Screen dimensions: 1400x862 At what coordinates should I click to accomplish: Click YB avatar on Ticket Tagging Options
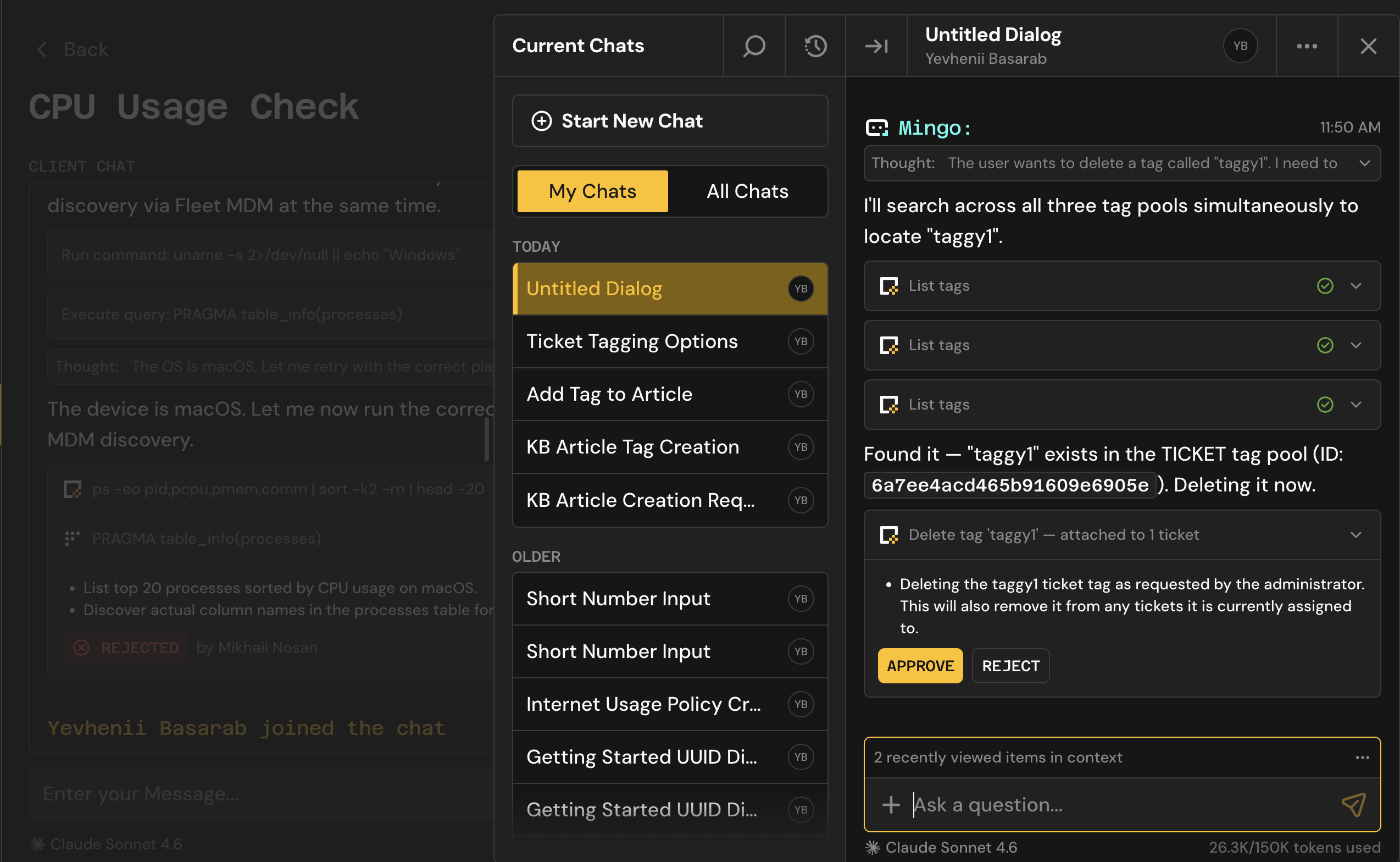[x=801, y=341]
